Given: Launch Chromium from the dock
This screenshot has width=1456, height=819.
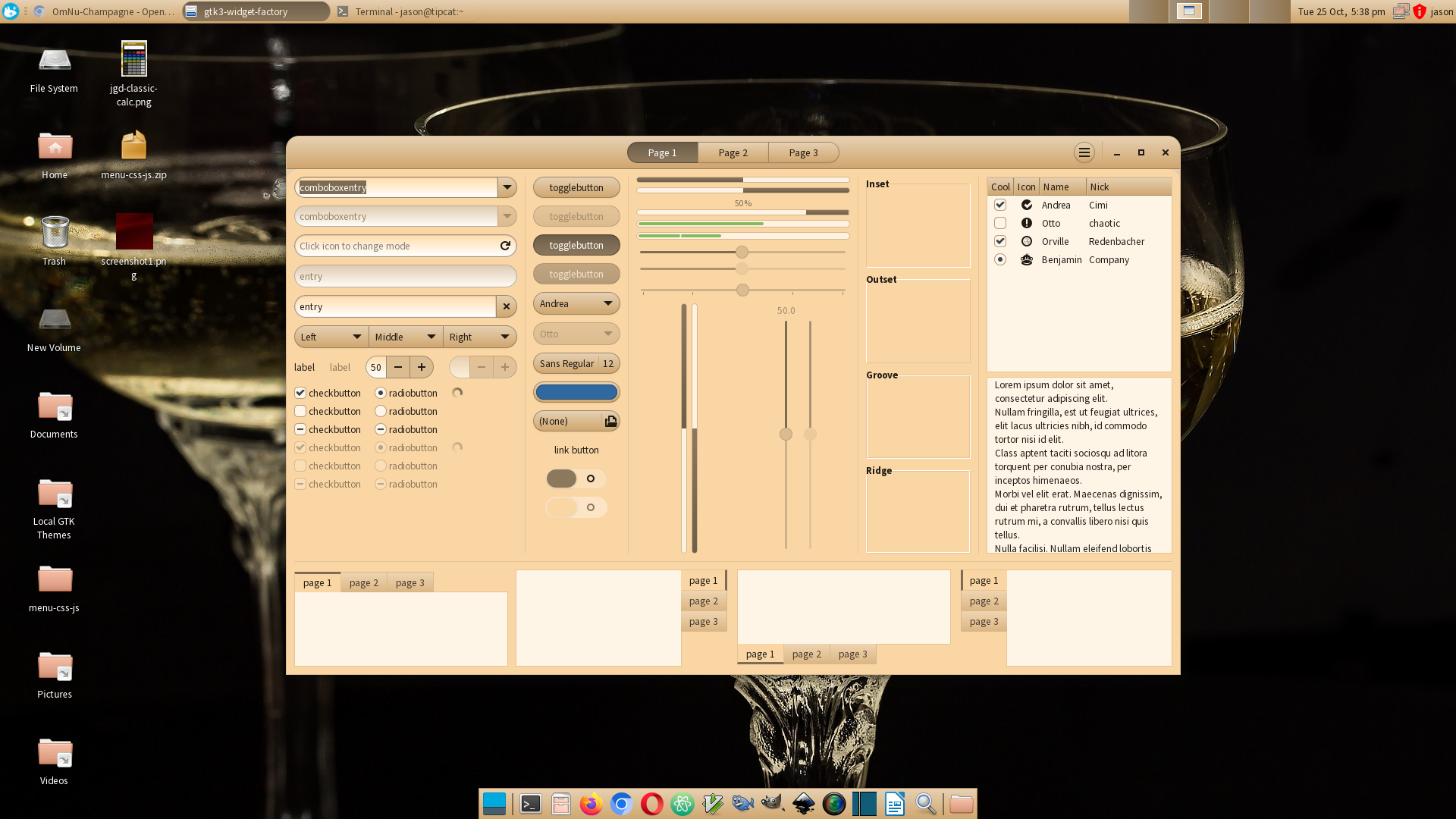Looking at the screenshot, I should pos(622,804).
